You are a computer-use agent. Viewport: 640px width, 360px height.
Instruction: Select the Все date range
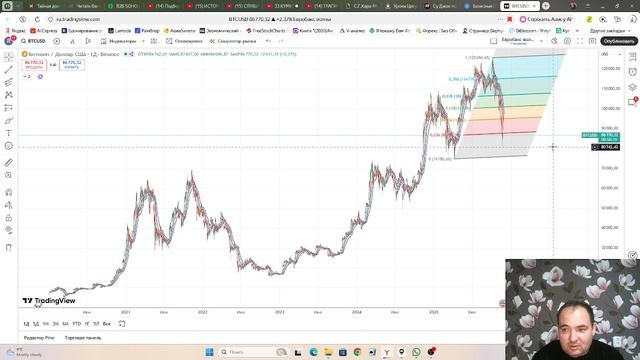tap(107, 324)
